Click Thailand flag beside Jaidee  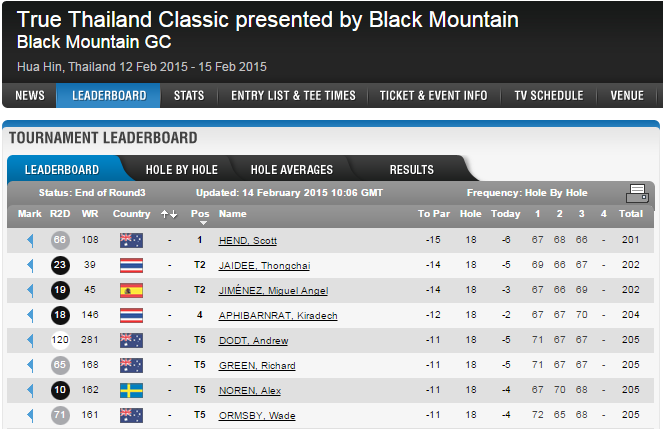coord(131,265)
